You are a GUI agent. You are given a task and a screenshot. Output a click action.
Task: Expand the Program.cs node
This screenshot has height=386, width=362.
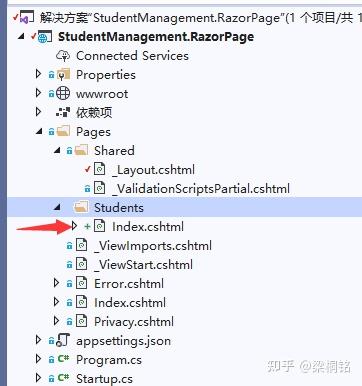point(39,359)
